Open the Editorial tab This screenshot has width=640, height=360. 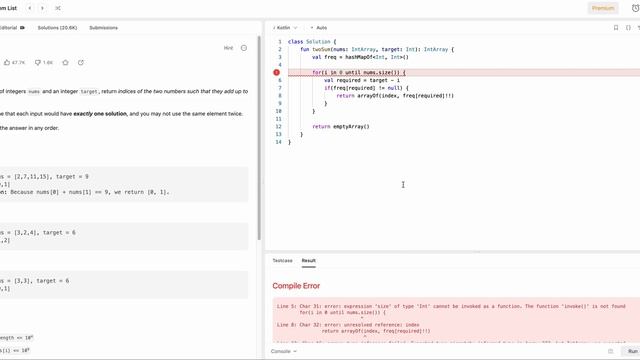tap(12, 28)
